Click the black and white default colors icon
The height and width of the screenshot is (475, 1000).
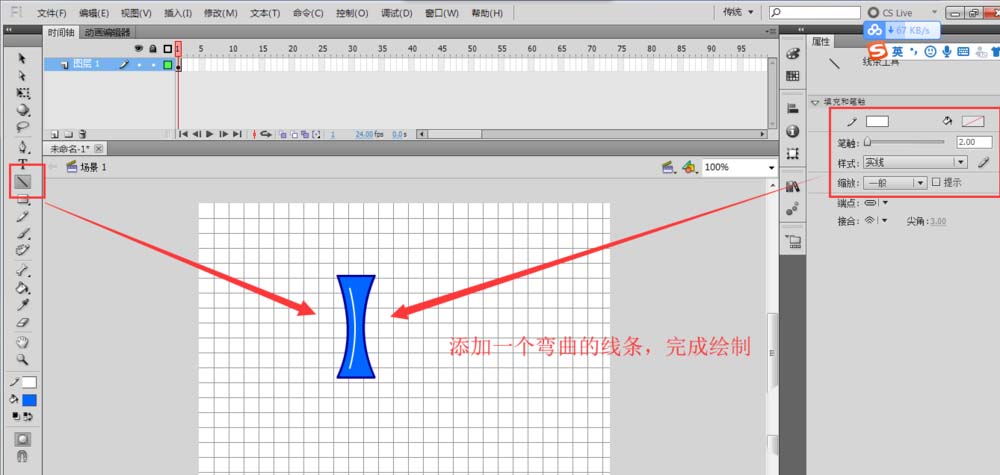coord(17,416)
